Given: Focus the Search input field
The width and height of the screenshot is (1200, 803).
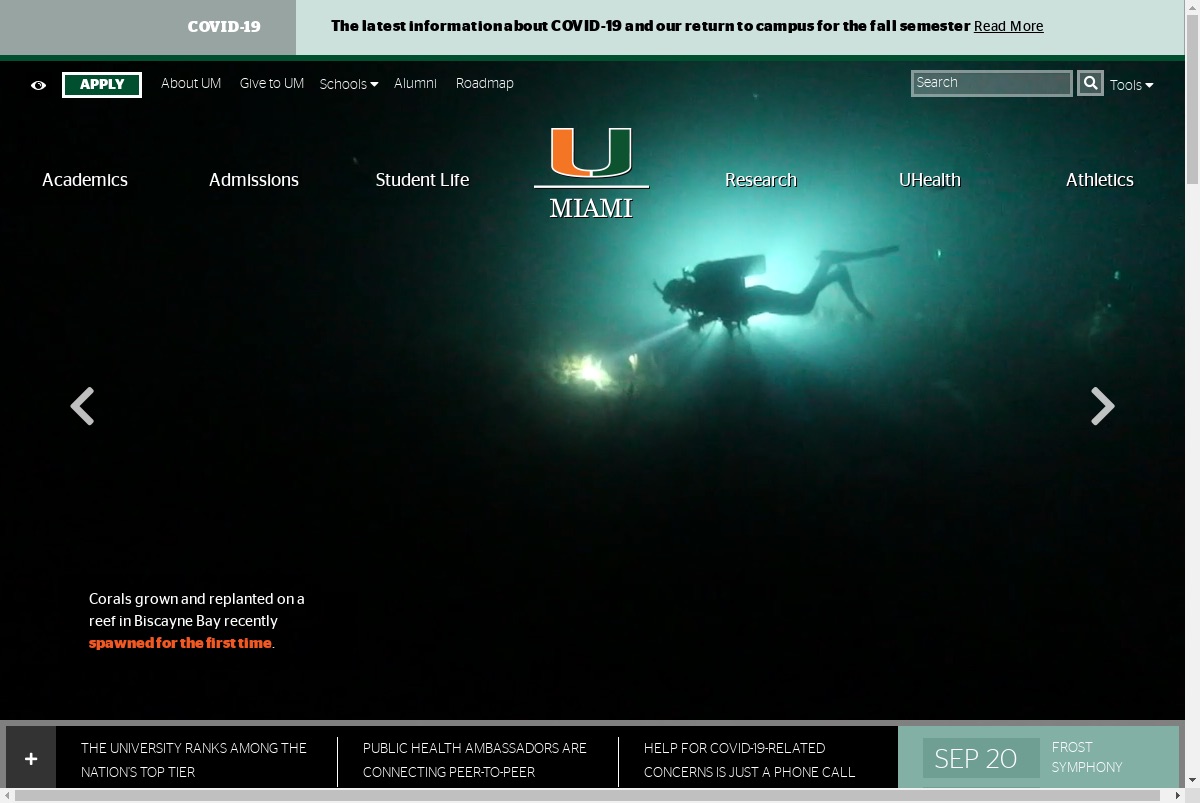Looking at the screenshot, I should click(992, 83).
